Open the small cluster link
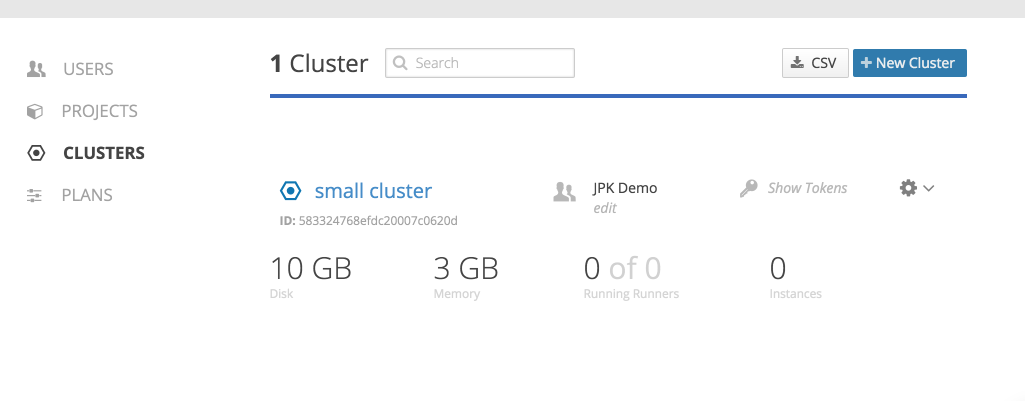The width and height of the screenshot is (1025, 401). pyautogui.click(x=373, y=191)
